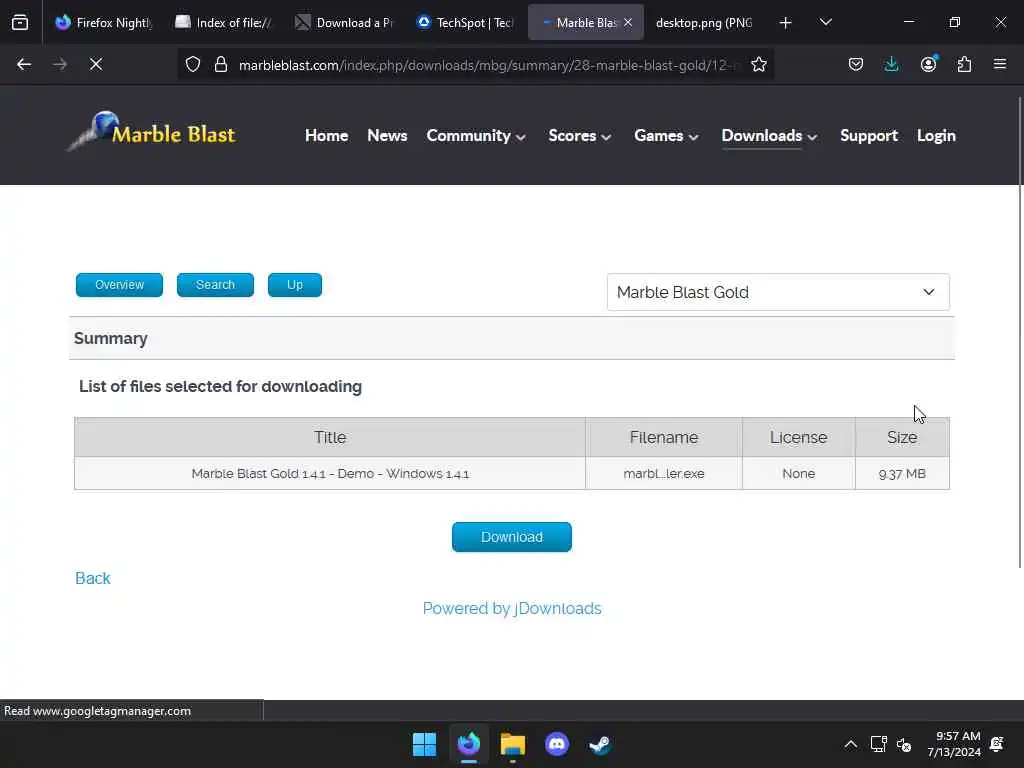Click the blue Search button
The image size is (1024, 768).
(x=216, y=285)
